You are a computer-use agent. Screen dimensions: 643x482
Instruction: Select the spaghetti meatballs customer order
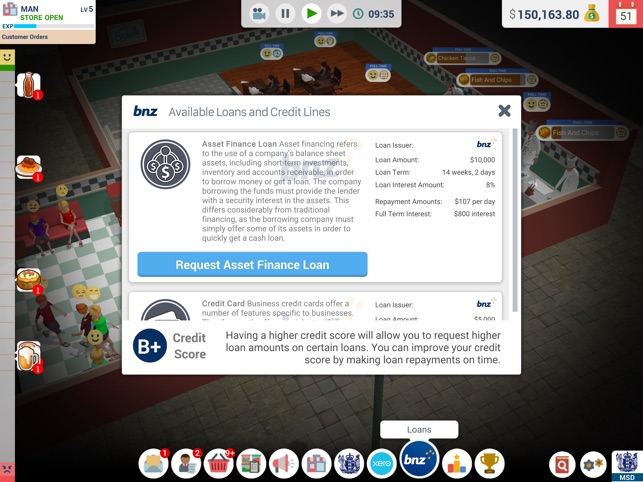pyautogui.click(x=29, y=168)
